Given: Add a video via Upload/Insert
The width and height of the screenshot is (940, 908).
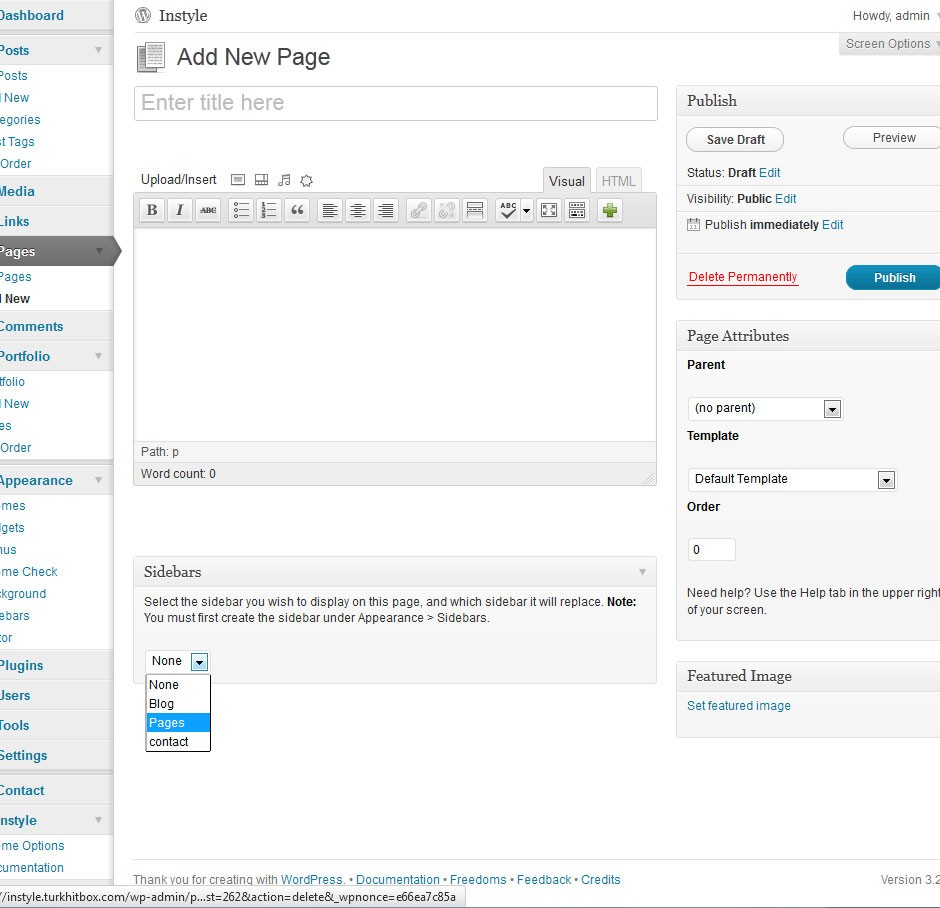Looking at the screenshot, I should point(261,180).
